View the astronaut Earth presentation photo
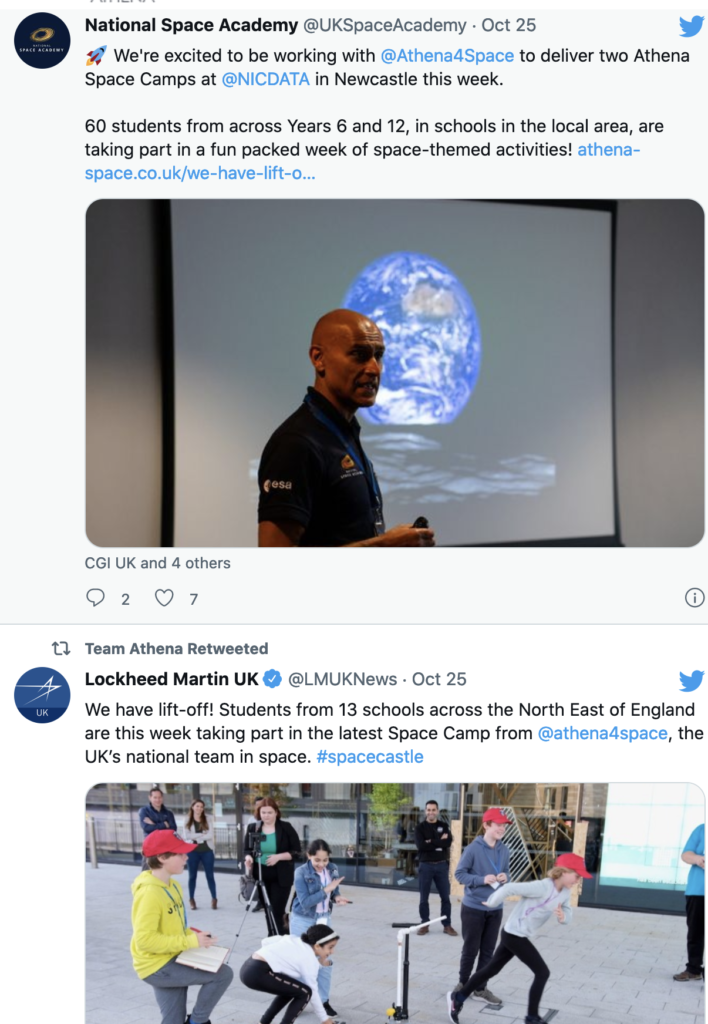Viewport: 708px width, 1024px height. pyautogui.click(x=394, y=373)
